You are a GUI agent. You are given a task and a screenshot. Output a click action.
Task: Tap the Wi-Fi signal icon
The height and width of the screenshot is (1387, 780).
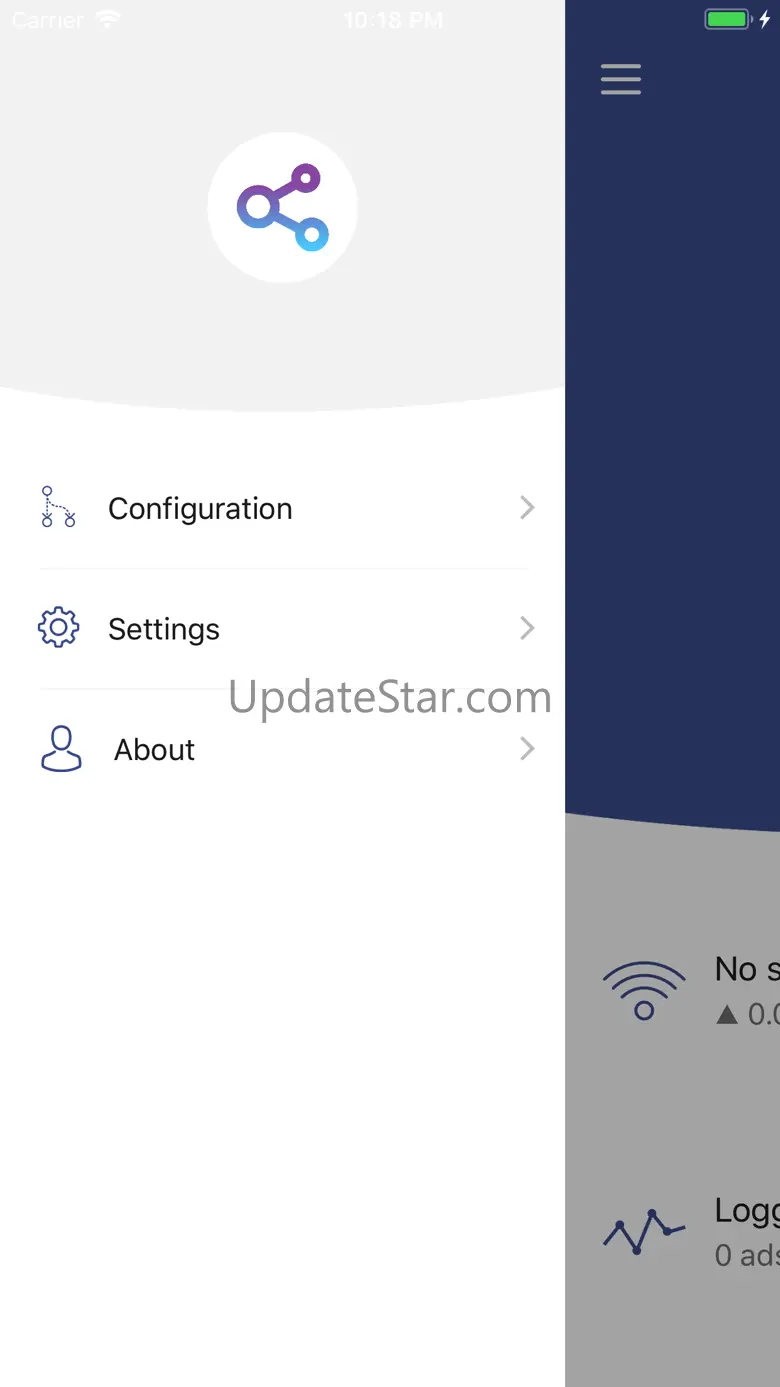(x=644, y=990)
